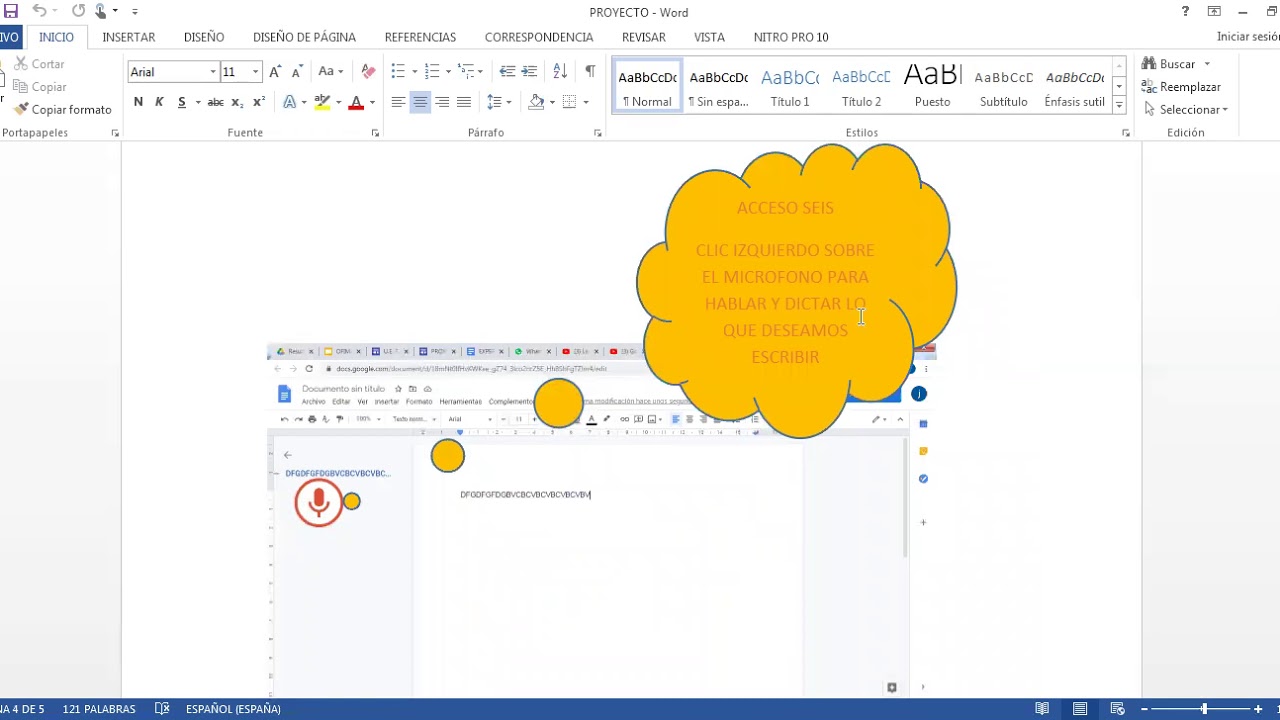Click Copiar formato painter
The width and height of the screenshot is (1280, 720).
[x=63, y=110]
